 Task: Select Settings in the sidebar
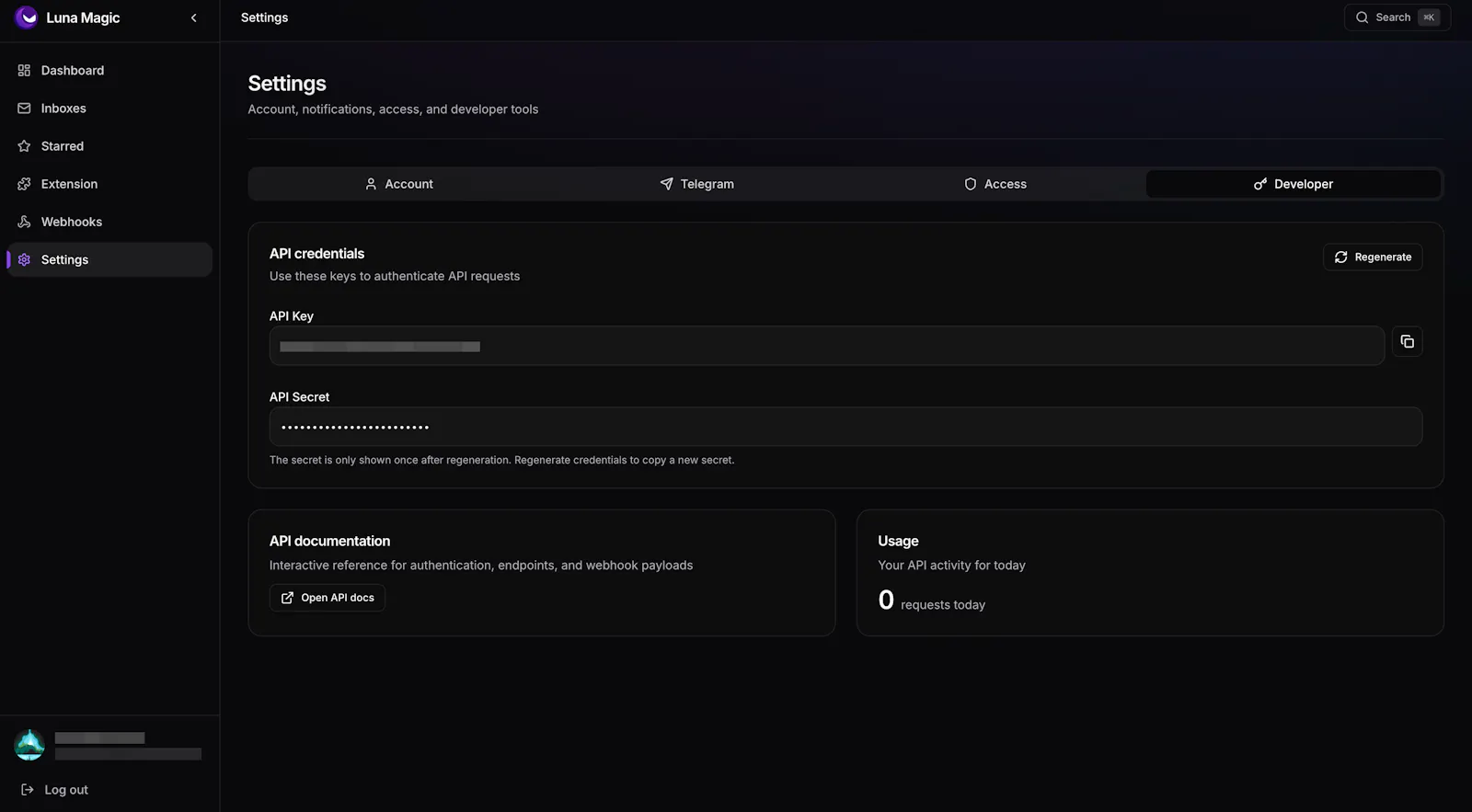109,259
